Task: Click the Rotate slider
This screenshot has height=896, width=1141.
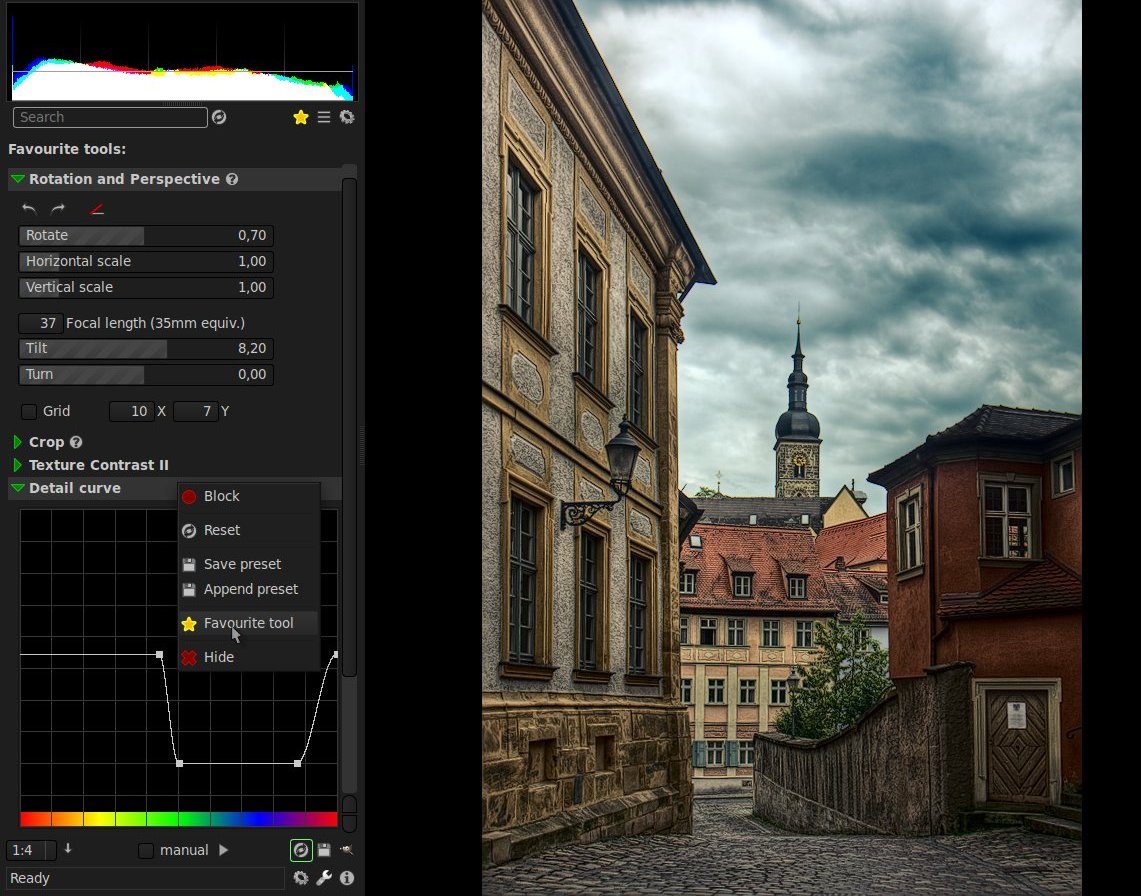Action: [146, 235]
